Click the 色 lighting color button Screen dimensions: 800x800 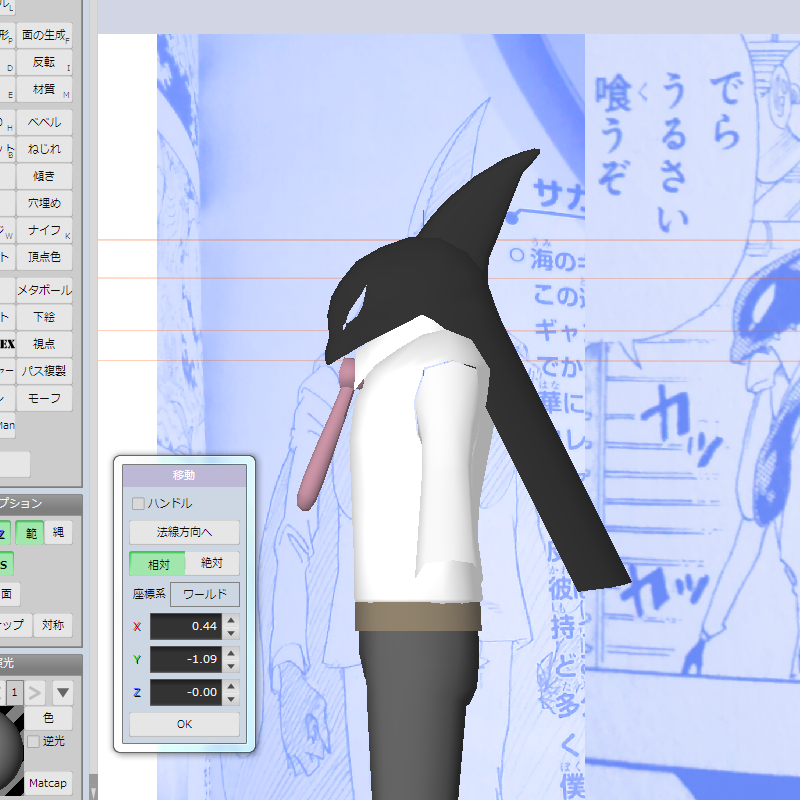point(48,718)
